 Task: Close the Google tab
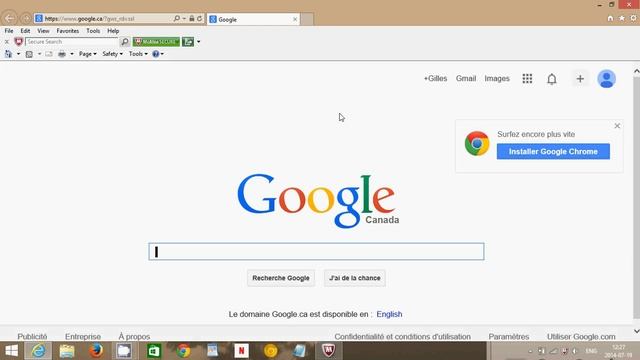pos(295,19)
